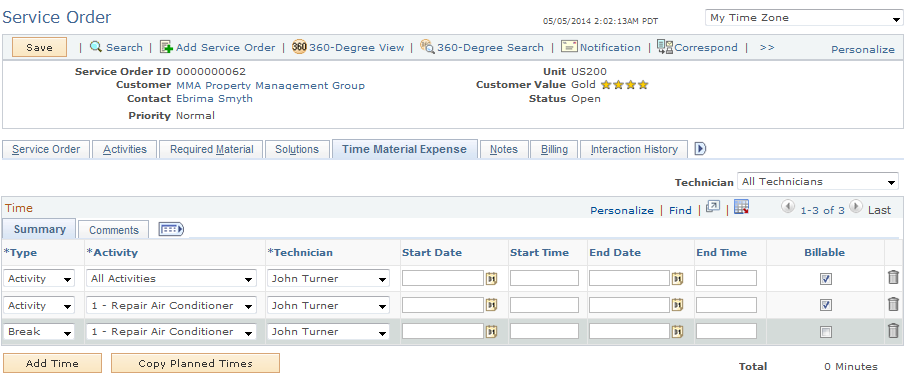Select the Summary tab in Time grid
This screenshot has height=380, width=915.
(x=40, y=229)
